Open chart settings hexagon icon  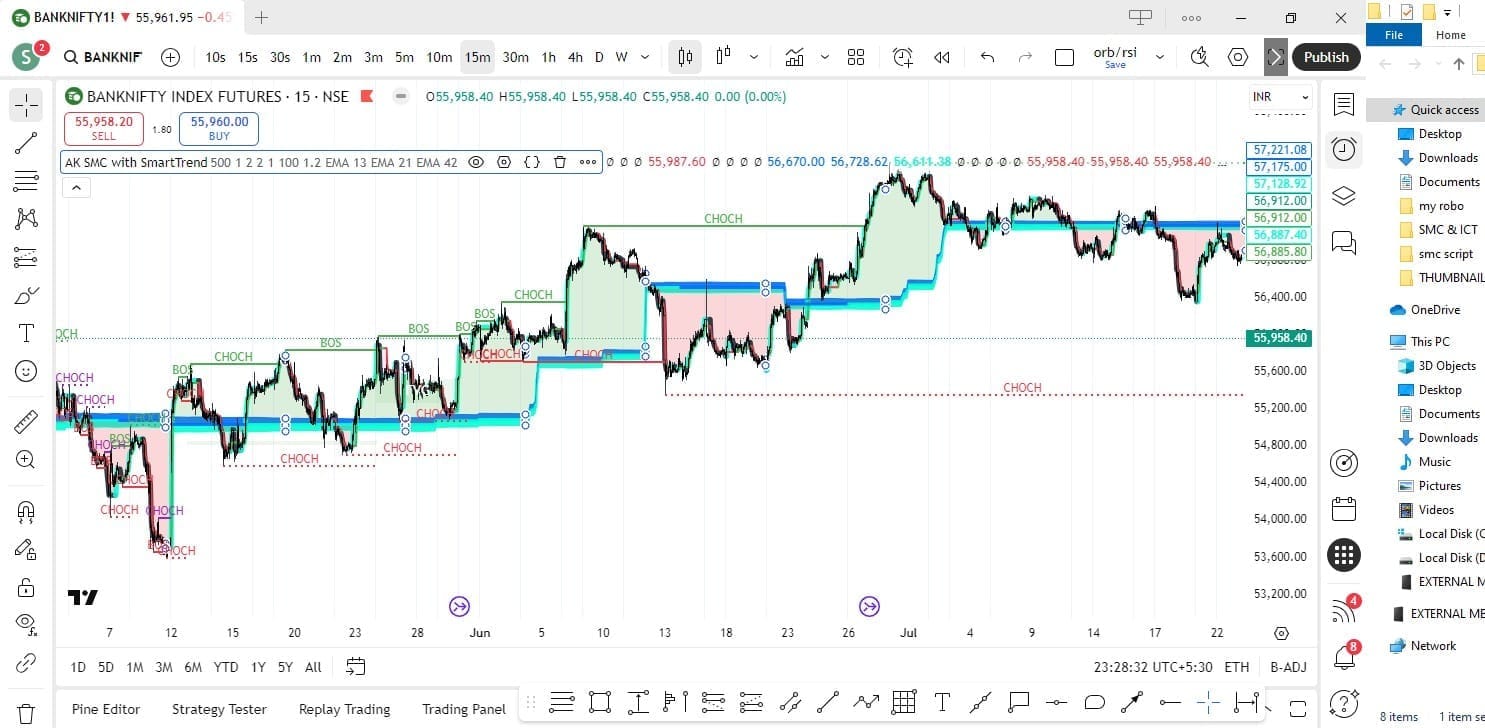[1238, 57]
